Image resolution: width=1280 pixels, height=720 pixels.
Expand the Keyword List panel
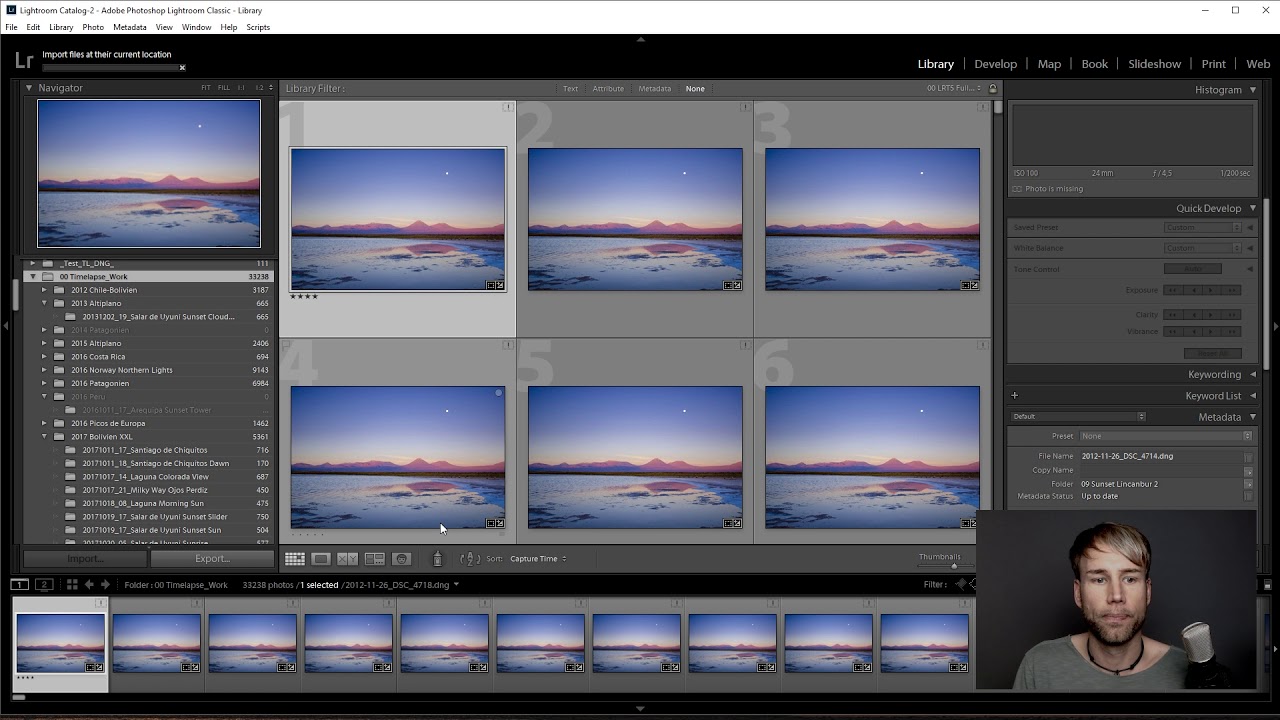pos(1253,396)
